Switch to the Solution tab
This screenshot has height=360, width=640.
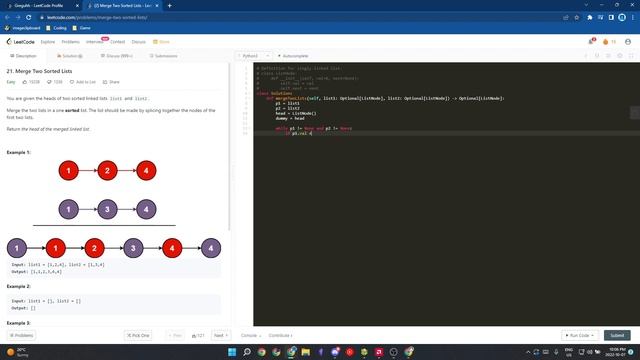click(x=70, y=56)
